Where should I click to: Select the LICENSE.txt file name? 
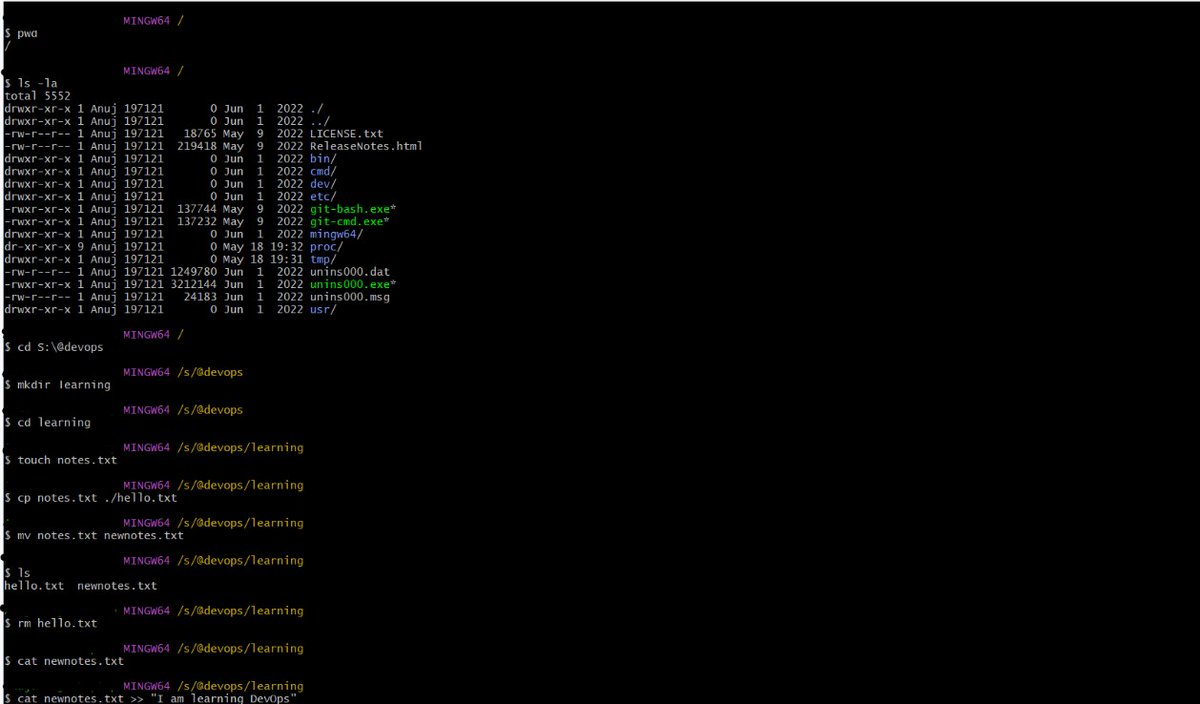[346, 133]
